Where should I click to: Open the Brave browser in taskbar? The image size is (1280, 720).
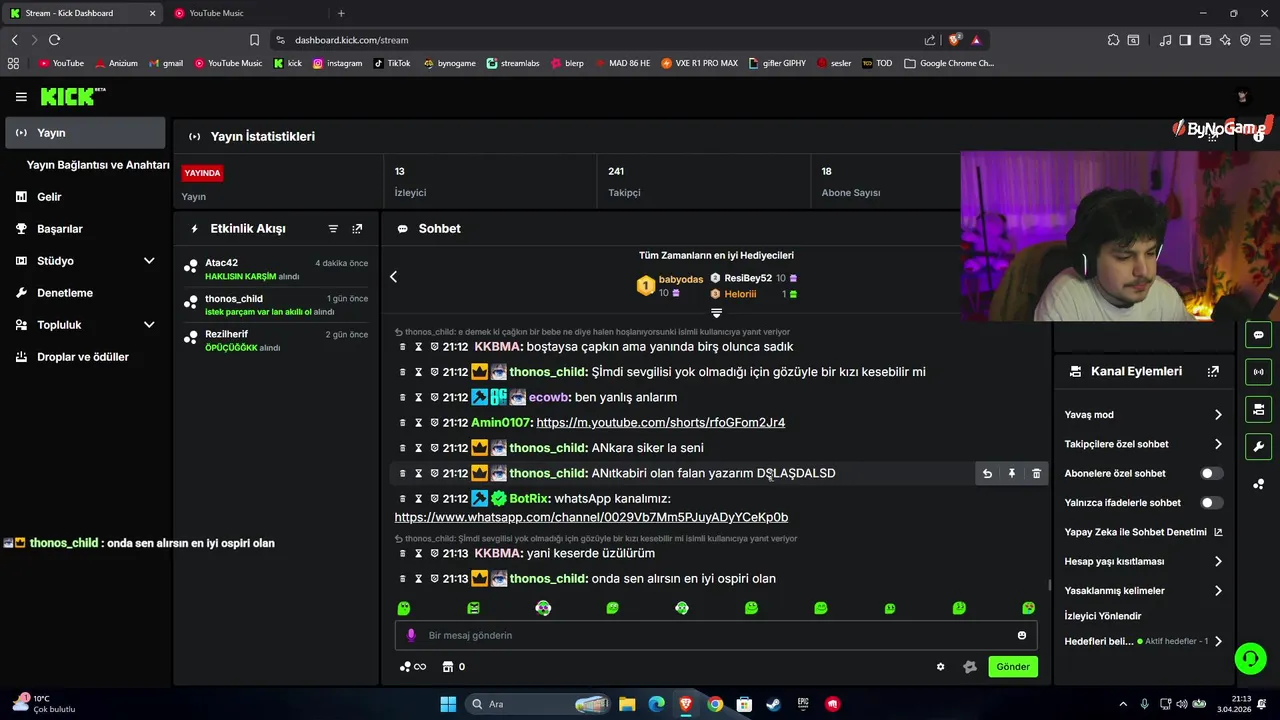tap(686, 704)
